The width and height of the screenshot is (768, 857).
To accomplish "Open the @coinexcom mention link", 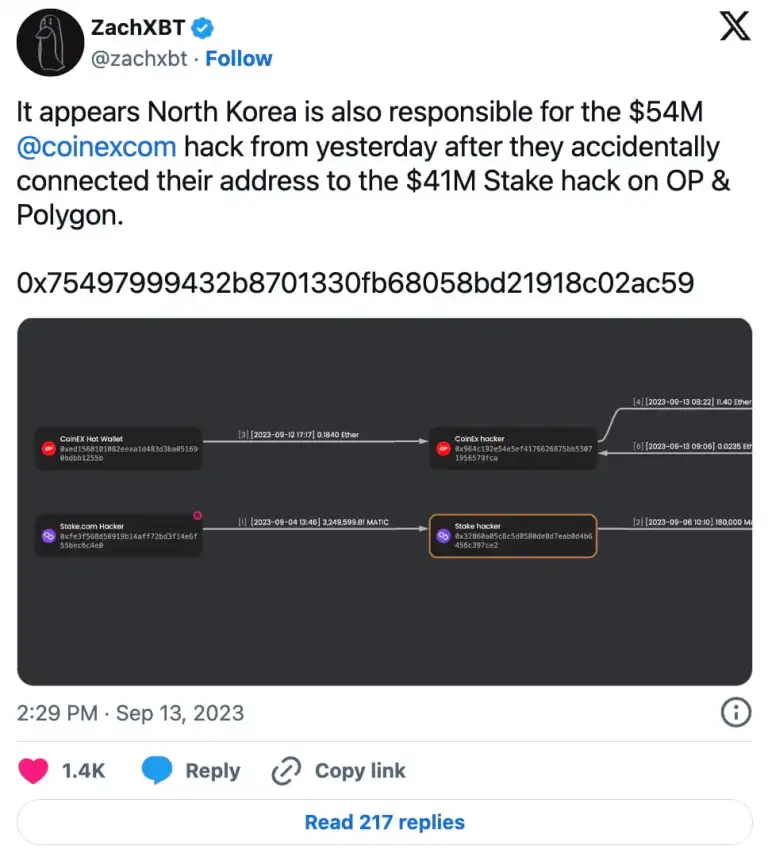I will pos(97,147).
